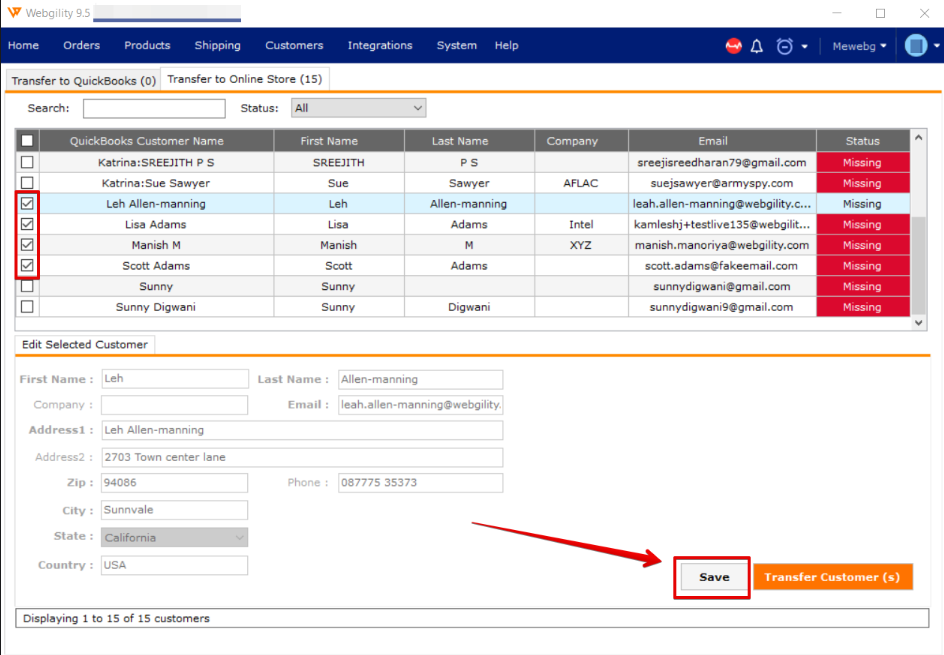Click the customer list scroll down arrow
Viewport: 944px width, 655px height.
click(918, 323)
